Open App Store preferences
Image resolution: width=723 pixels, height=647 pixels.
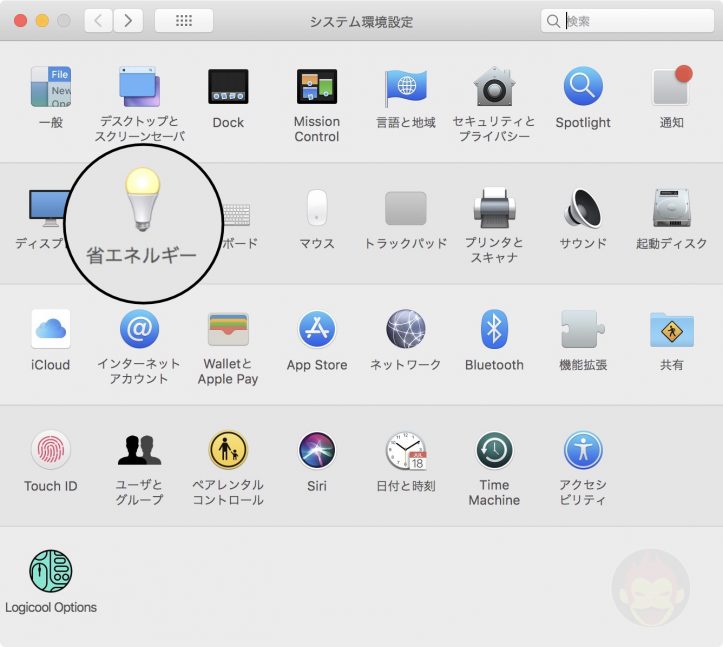coord(317,329)
